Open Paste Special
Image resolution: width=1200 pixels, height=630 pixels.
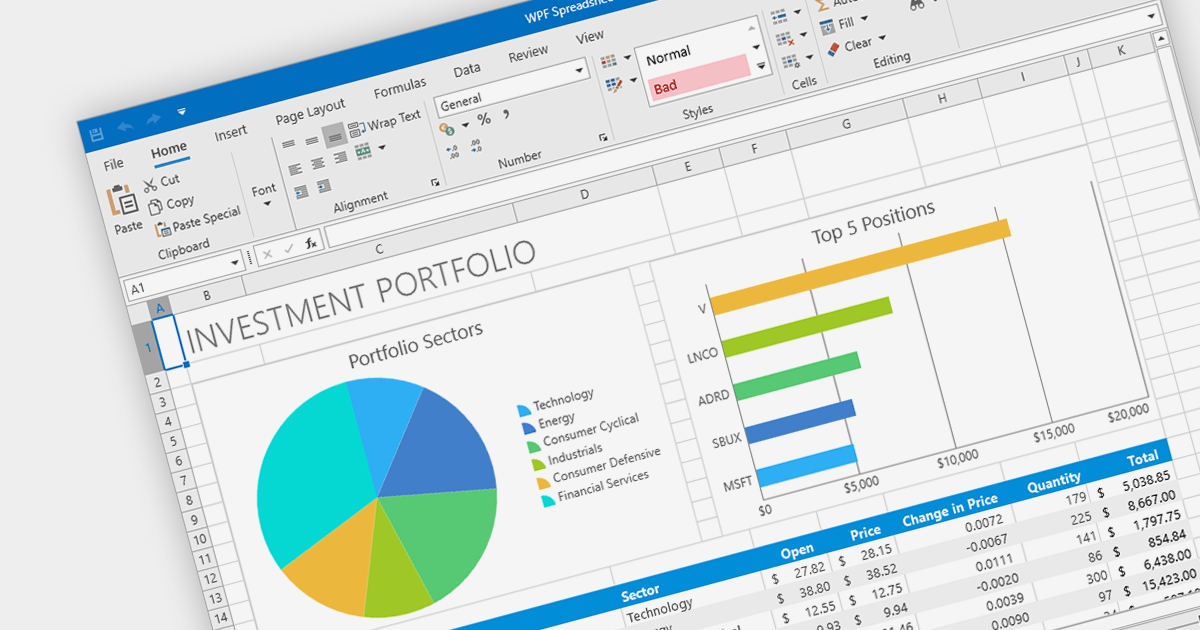pyautogui.click(x=198, y=219)
